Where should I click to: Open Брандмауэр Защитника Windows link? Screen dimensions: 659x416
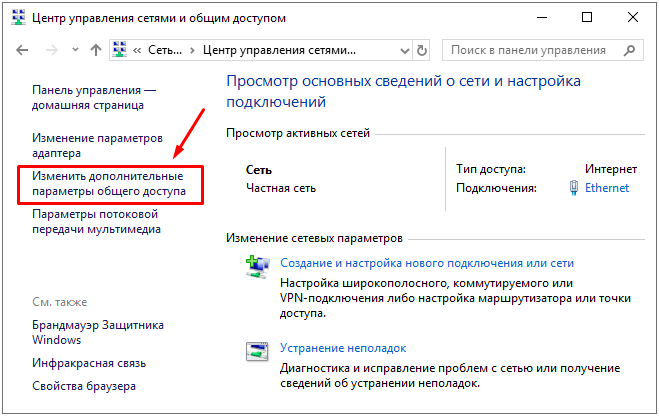[x=98, y=332]
